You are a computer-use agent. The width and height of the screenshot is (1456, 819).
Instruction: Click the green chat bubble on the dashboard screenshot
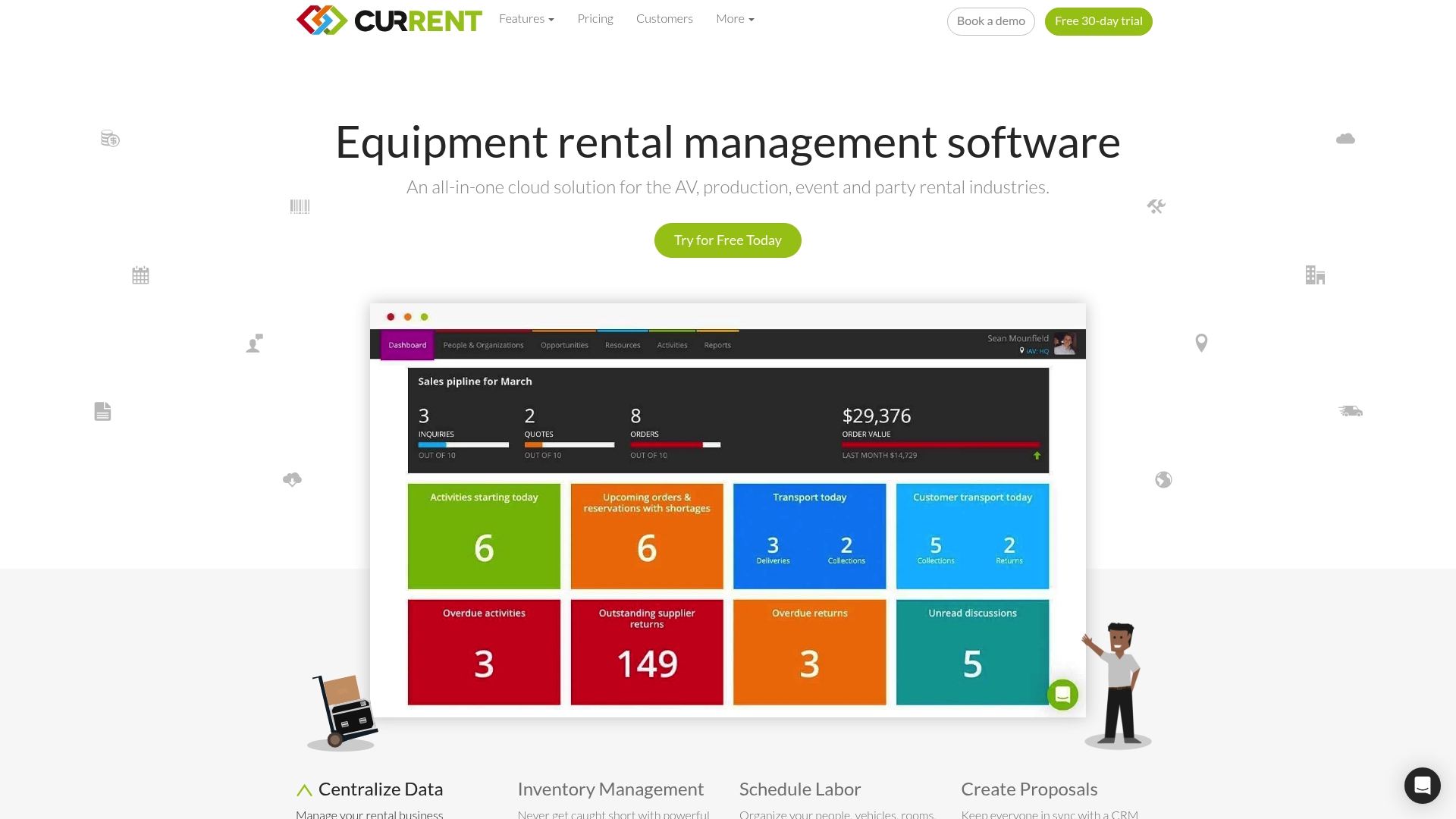(1062, 694)
